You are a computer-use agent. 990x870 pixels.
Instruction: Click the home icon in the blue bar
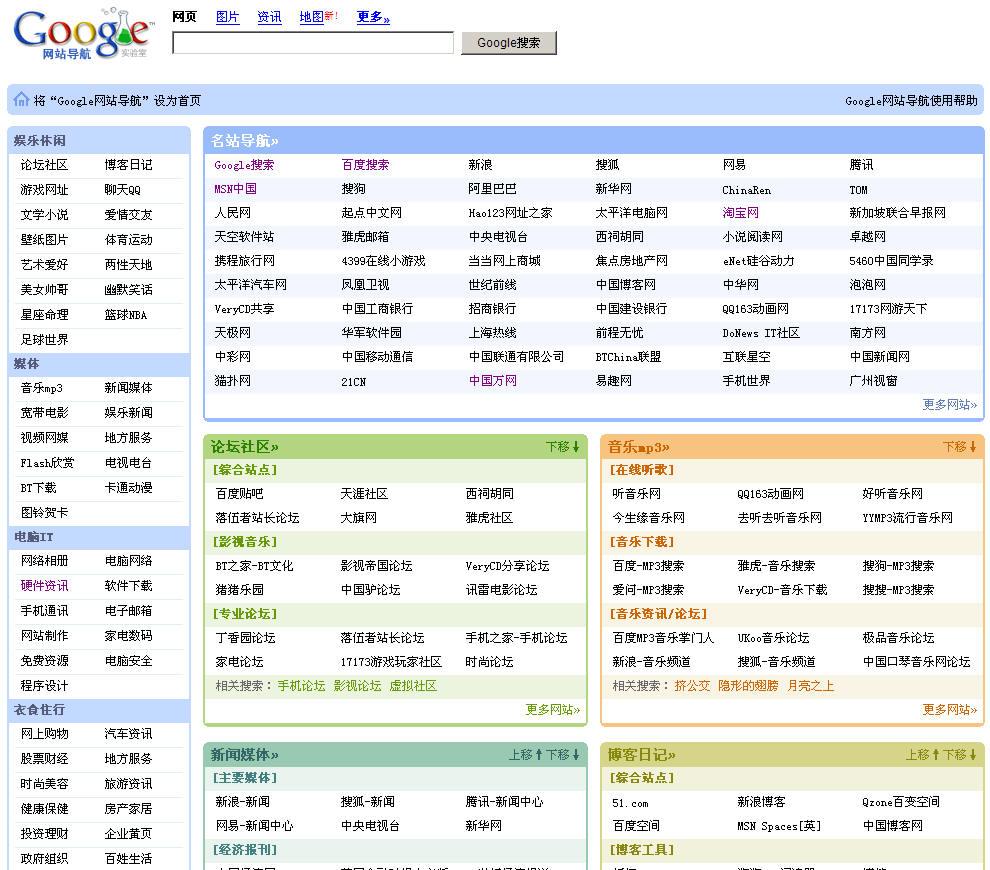point(21,99)
